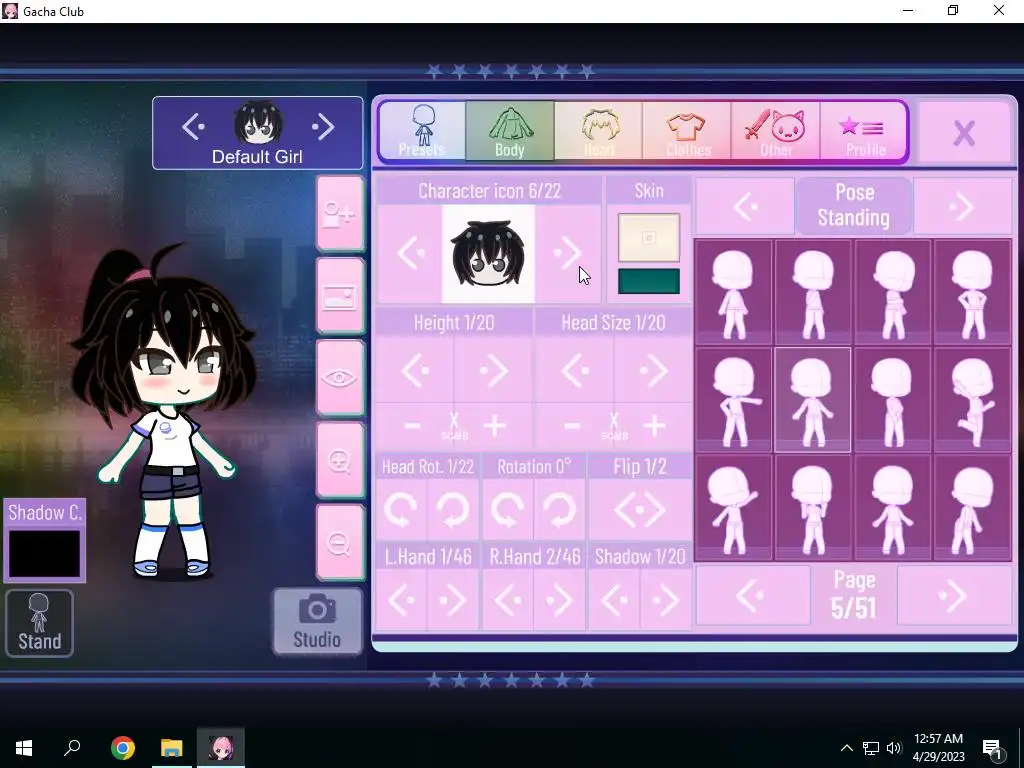This screenshot has height=768, width=1024.
Task: Select next R.Hand option
Action: pyautogui.click(x=560, y=600)
